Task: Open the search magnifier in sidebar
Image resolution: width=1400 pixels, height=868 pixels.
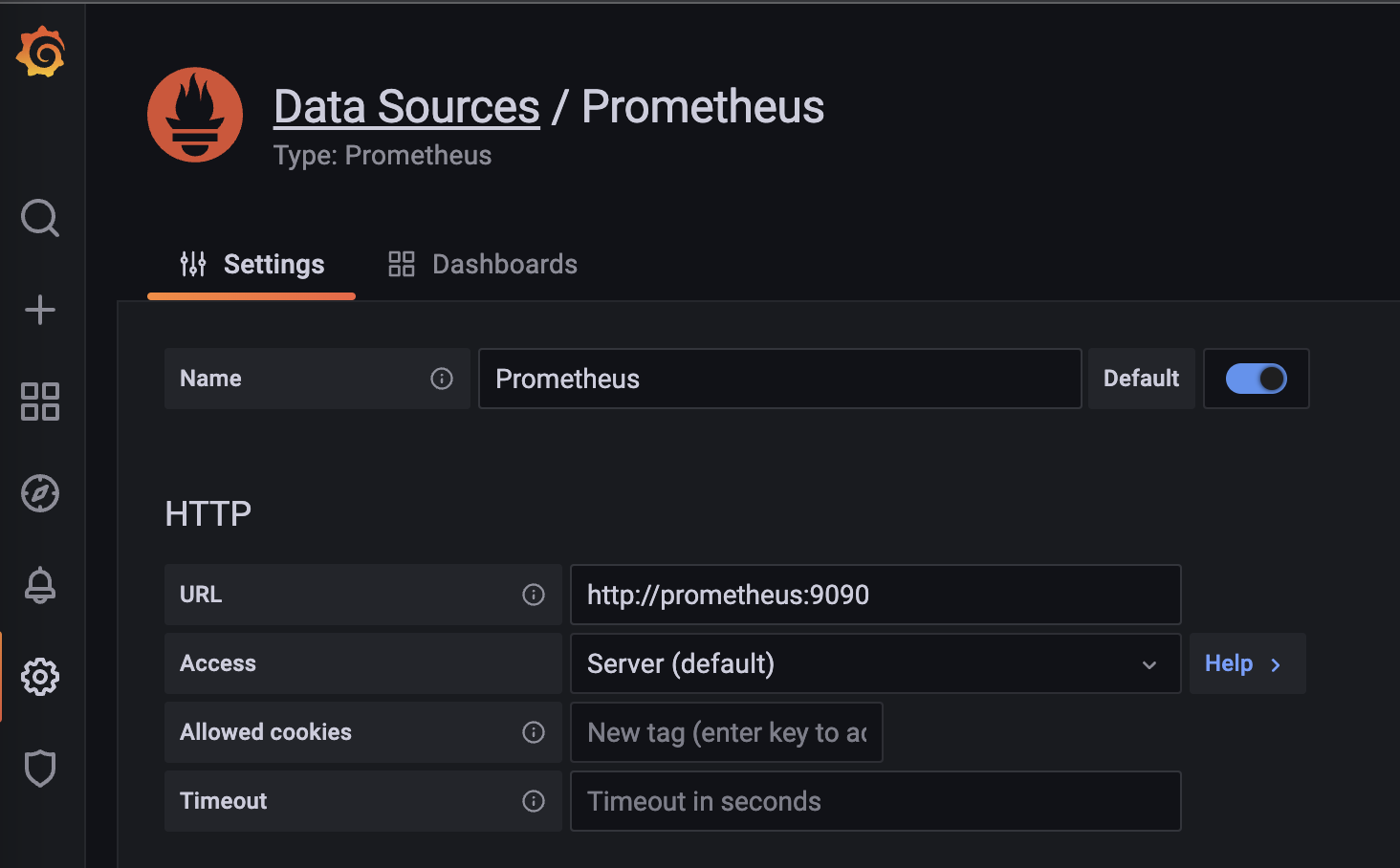Action: pos(40,218)
